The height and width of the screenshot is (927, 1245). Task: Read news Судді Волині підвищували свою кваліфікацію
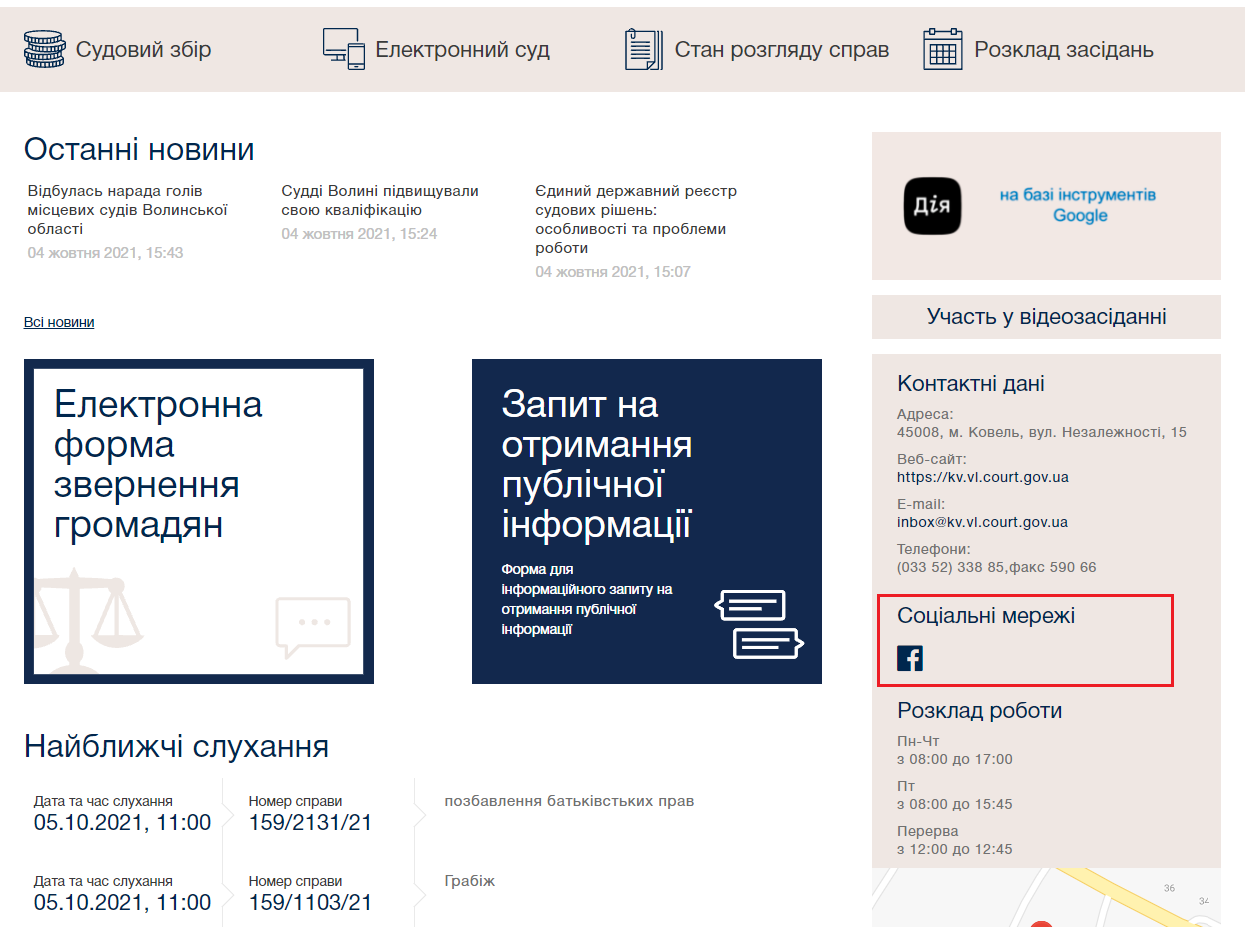click(x=380, y=200)
